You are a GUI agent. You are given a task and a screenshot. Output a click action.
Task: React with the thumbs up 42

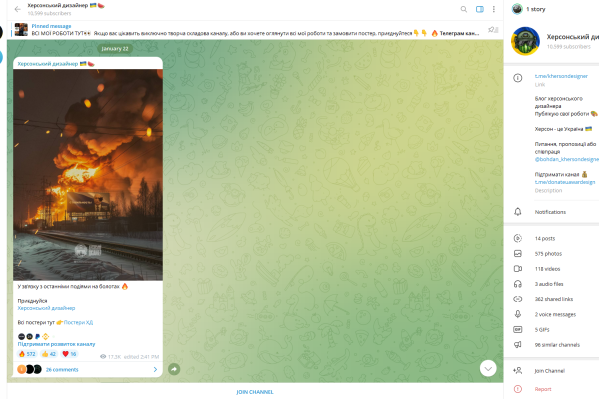[49, 354]
